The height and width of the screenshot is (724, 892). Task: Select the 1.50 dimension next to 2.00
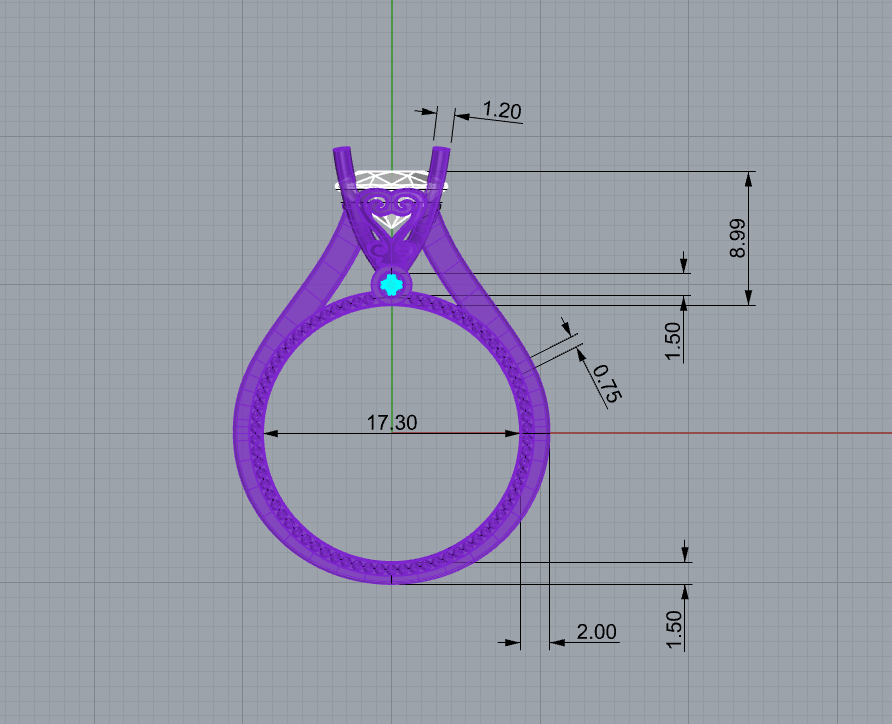coord(673,630)
